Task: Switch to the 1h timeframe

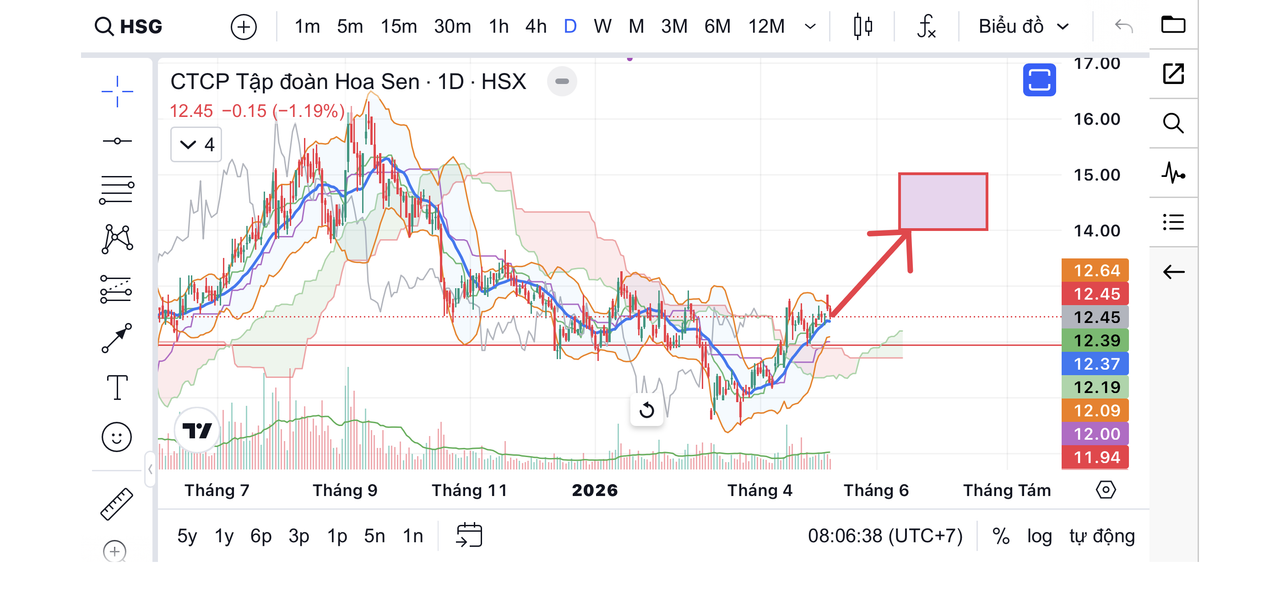Action: pyautogui.click(x=499, y=27)
